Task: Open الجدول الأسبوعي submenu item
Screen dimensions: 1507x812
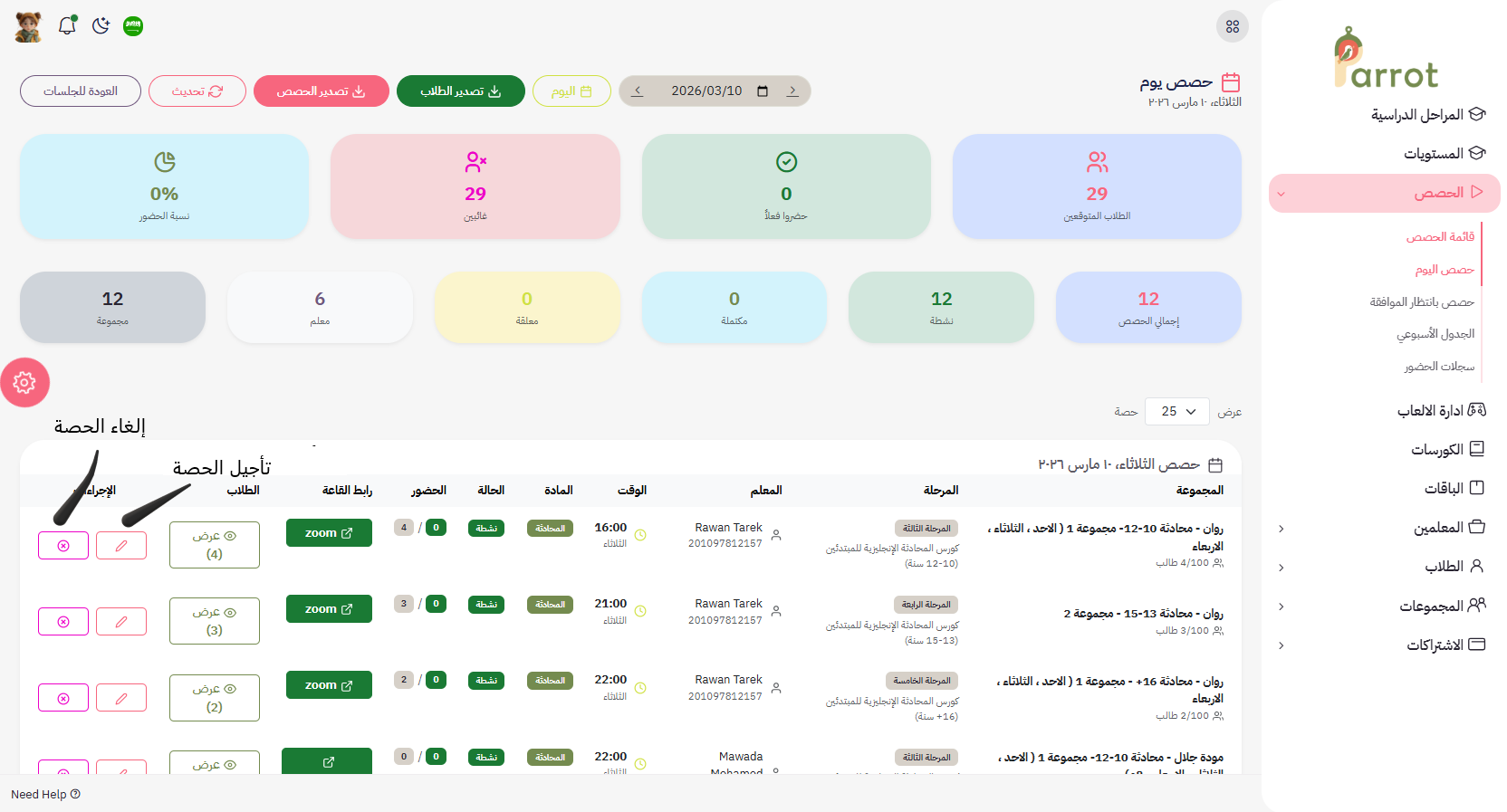Action: (1435, 334)
